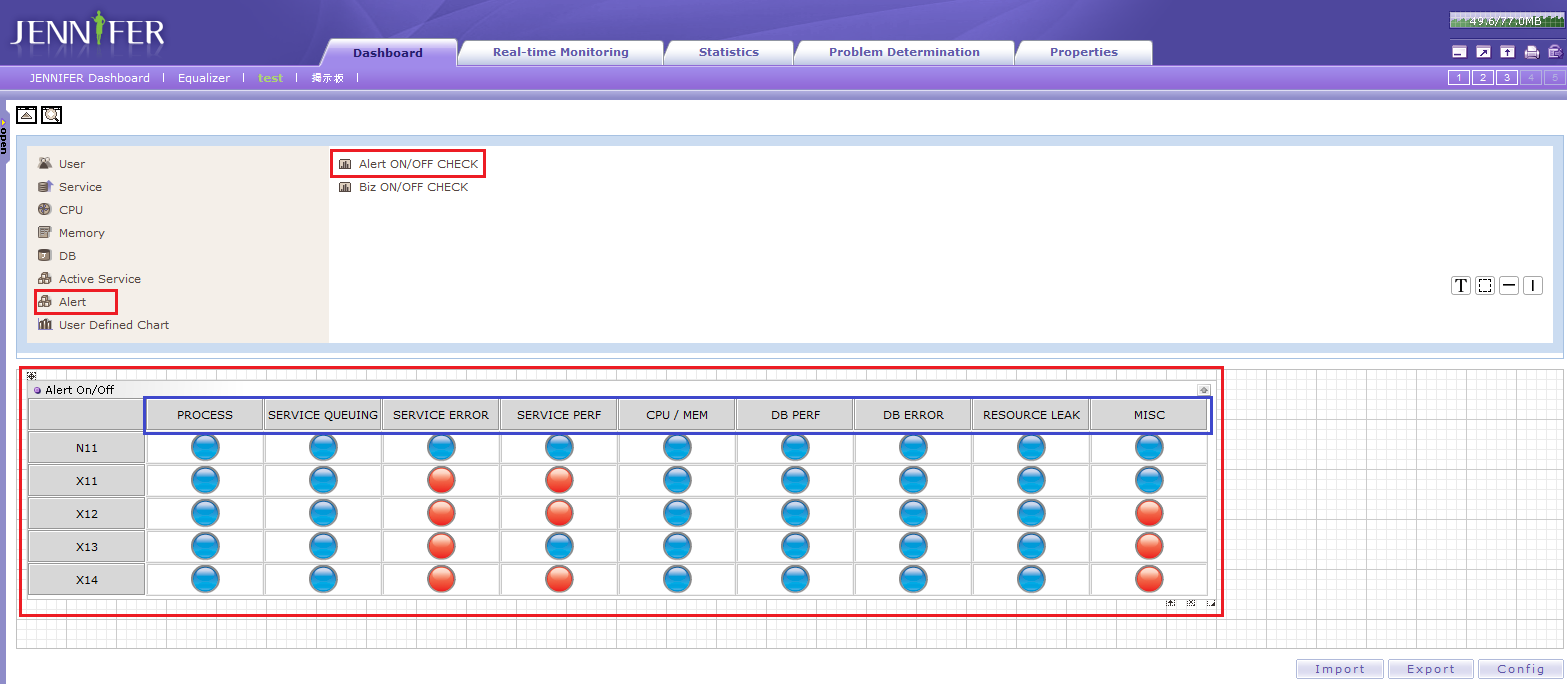Viewport: 1567px width, 690px height.
Task: Click the widget move handle at top-left corner
Action: 32,376
